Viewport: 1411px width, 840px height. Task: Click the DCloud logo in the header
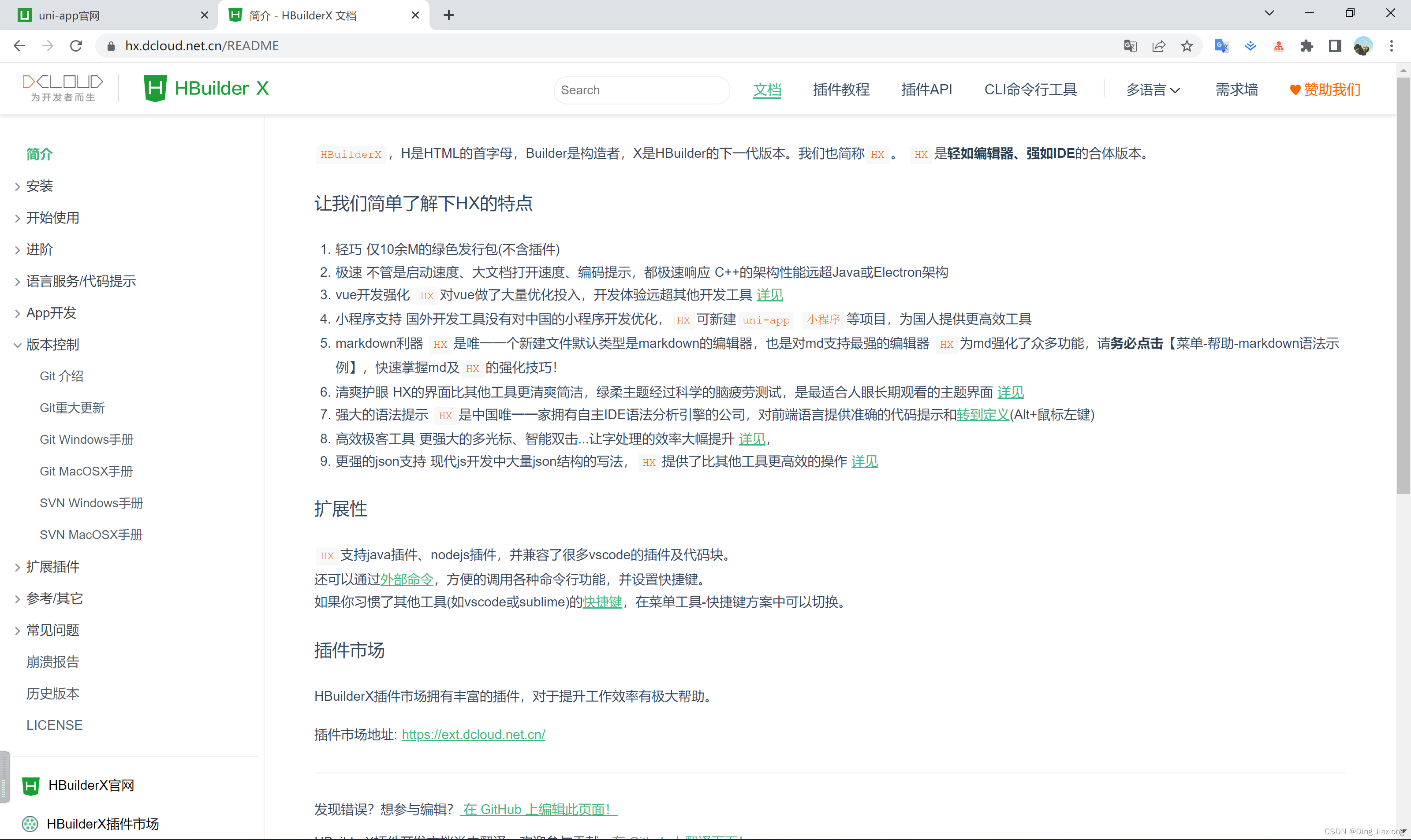click(x=62, y=88)
